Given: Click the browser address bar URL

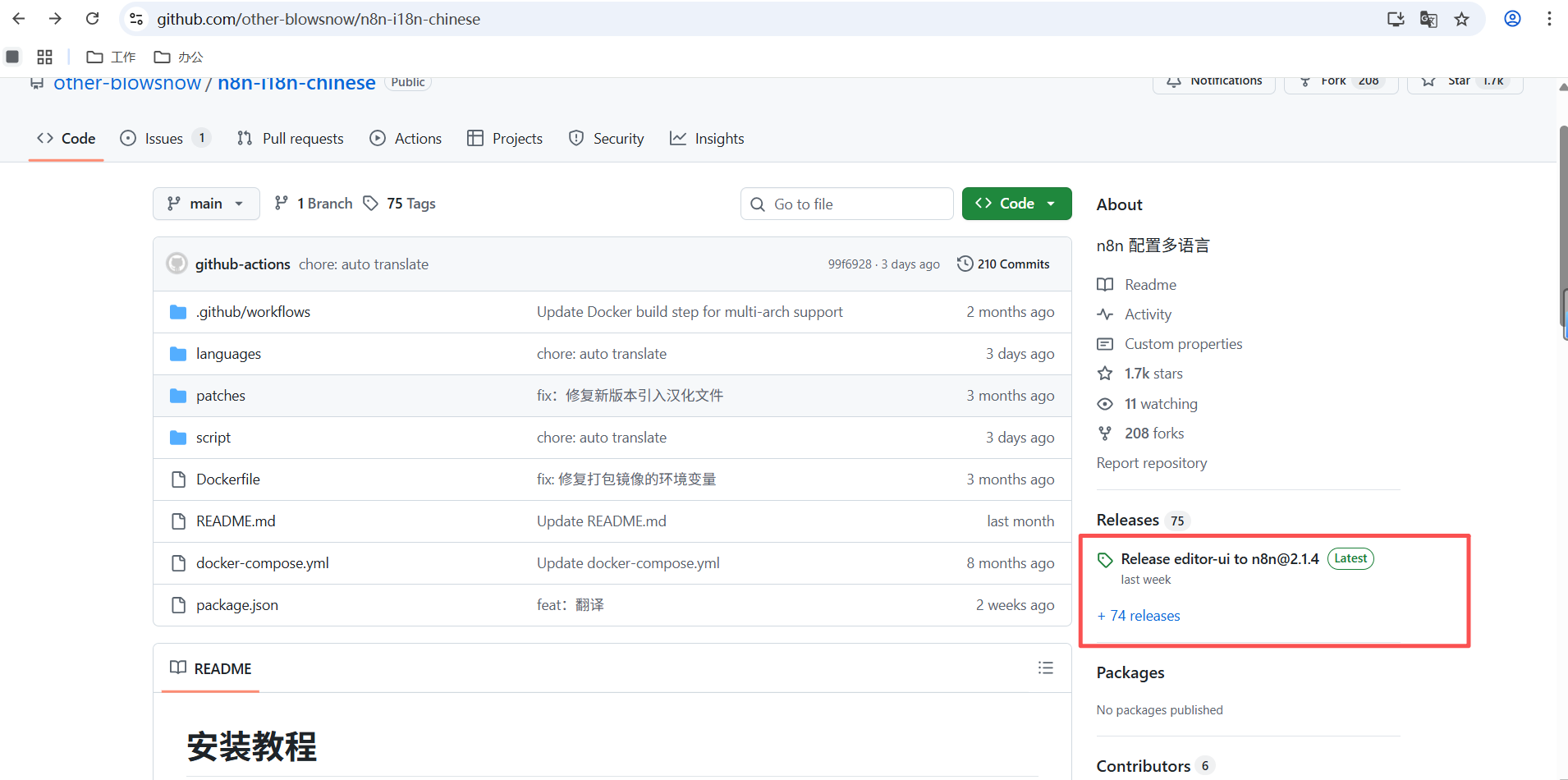Looking at the screenshot, I should (x=319, y=19).
